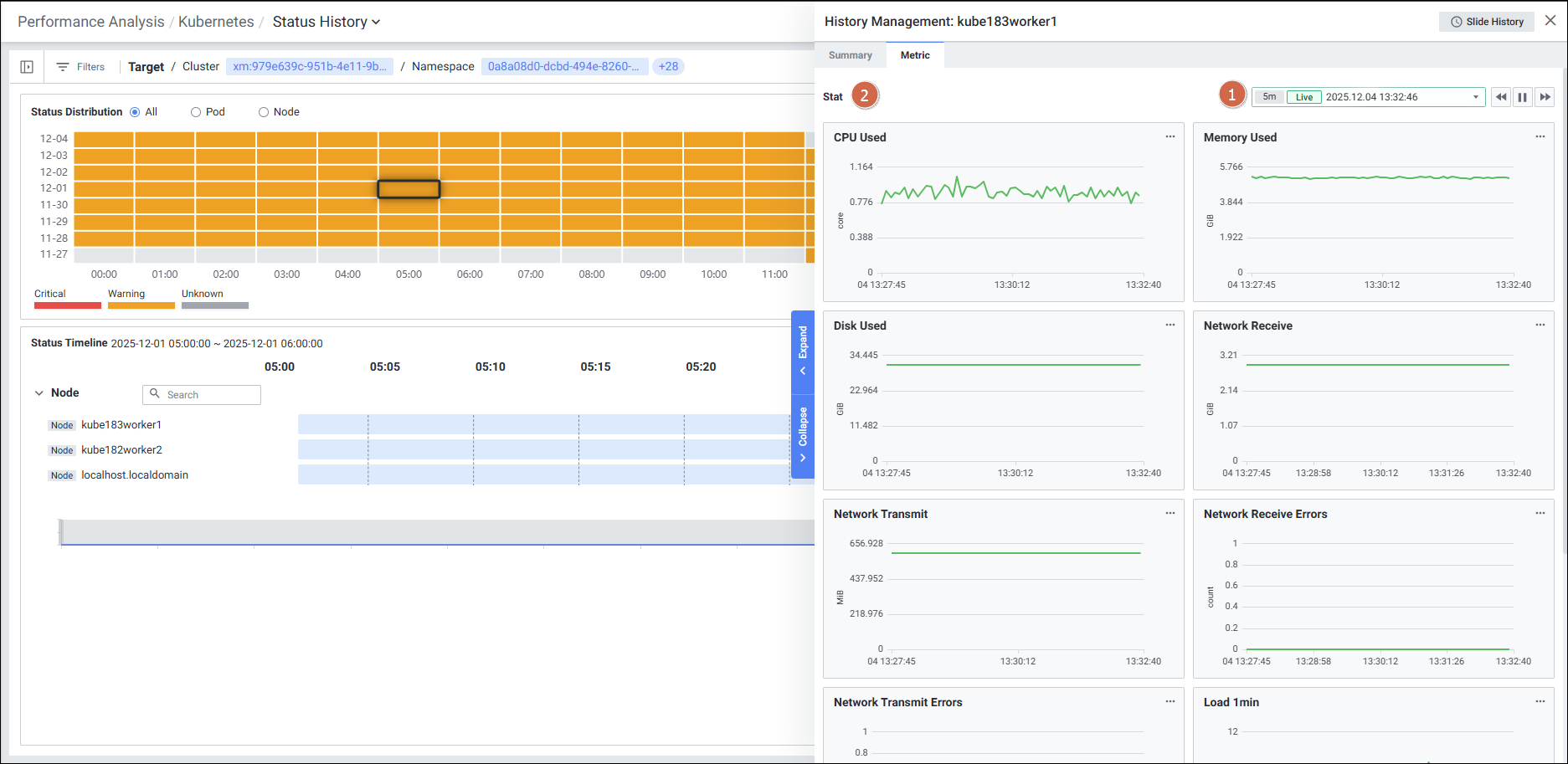Open the Status History dropdown
This screenshot has width=1568, height=764.
pos(326,22)
